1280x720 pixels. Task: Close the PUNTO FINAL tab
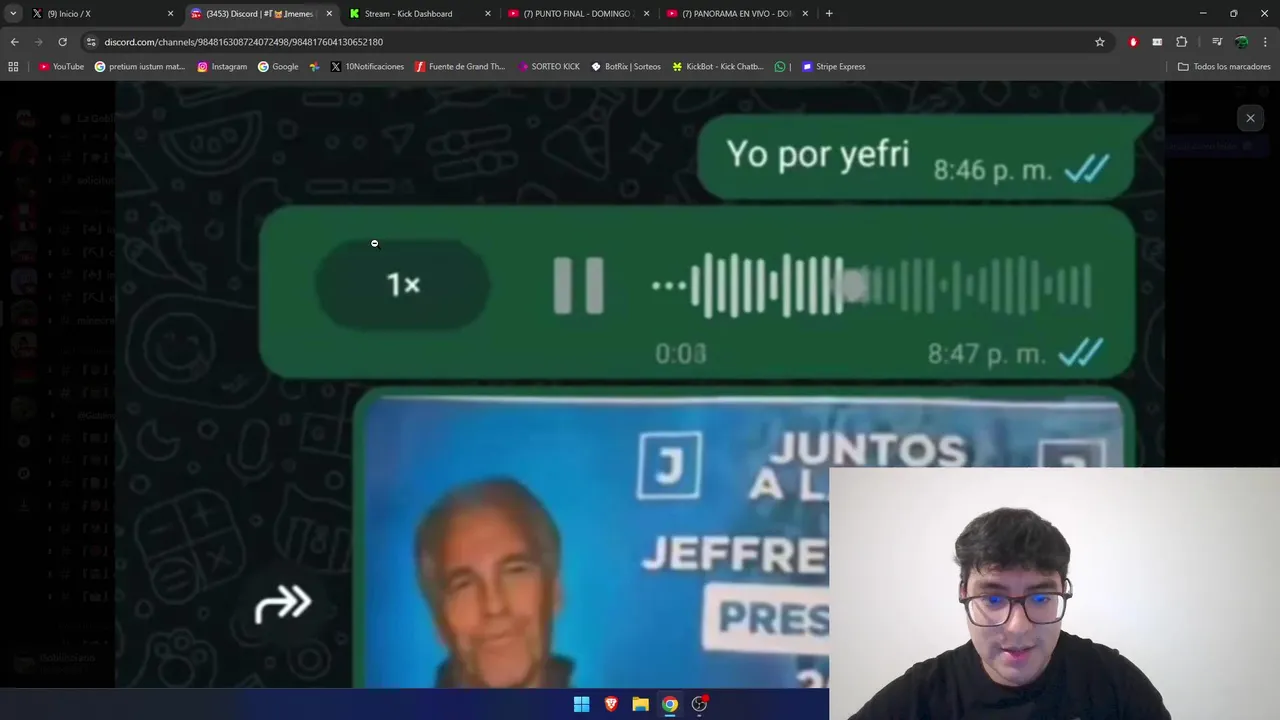(x=646, y=14)
